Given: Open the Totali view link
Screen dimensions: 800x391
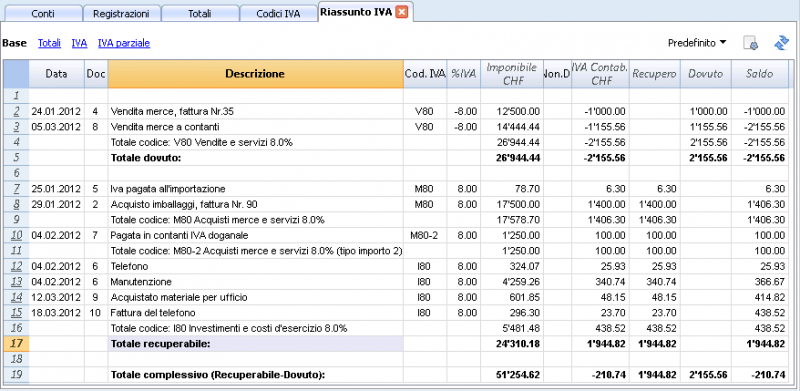Looking at the screenshot, I should point(49,43).
